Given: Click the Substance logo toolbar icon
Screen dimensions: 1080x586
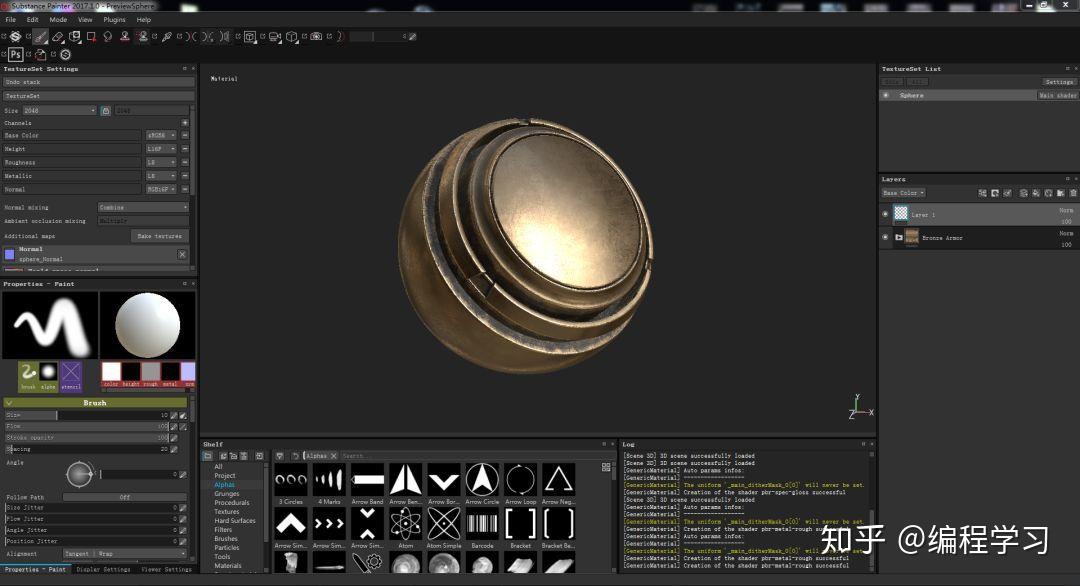Looking at the screenshot, I should (15, 36).
